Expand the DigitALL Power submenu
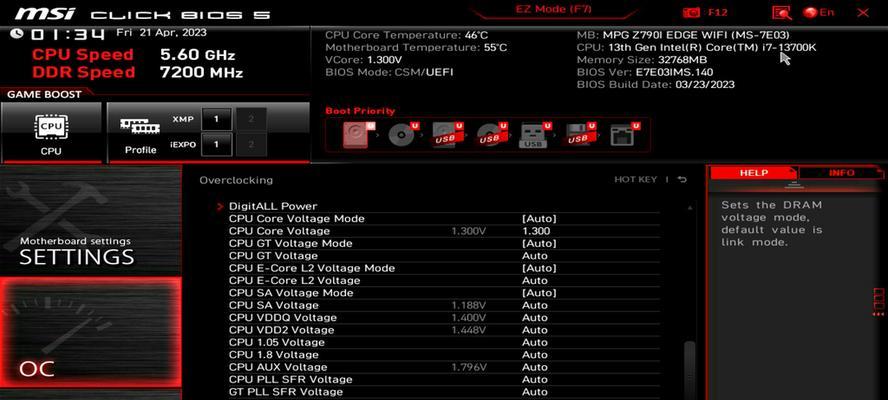This screenshot has height=400, width=888. [x=273, y=206]
